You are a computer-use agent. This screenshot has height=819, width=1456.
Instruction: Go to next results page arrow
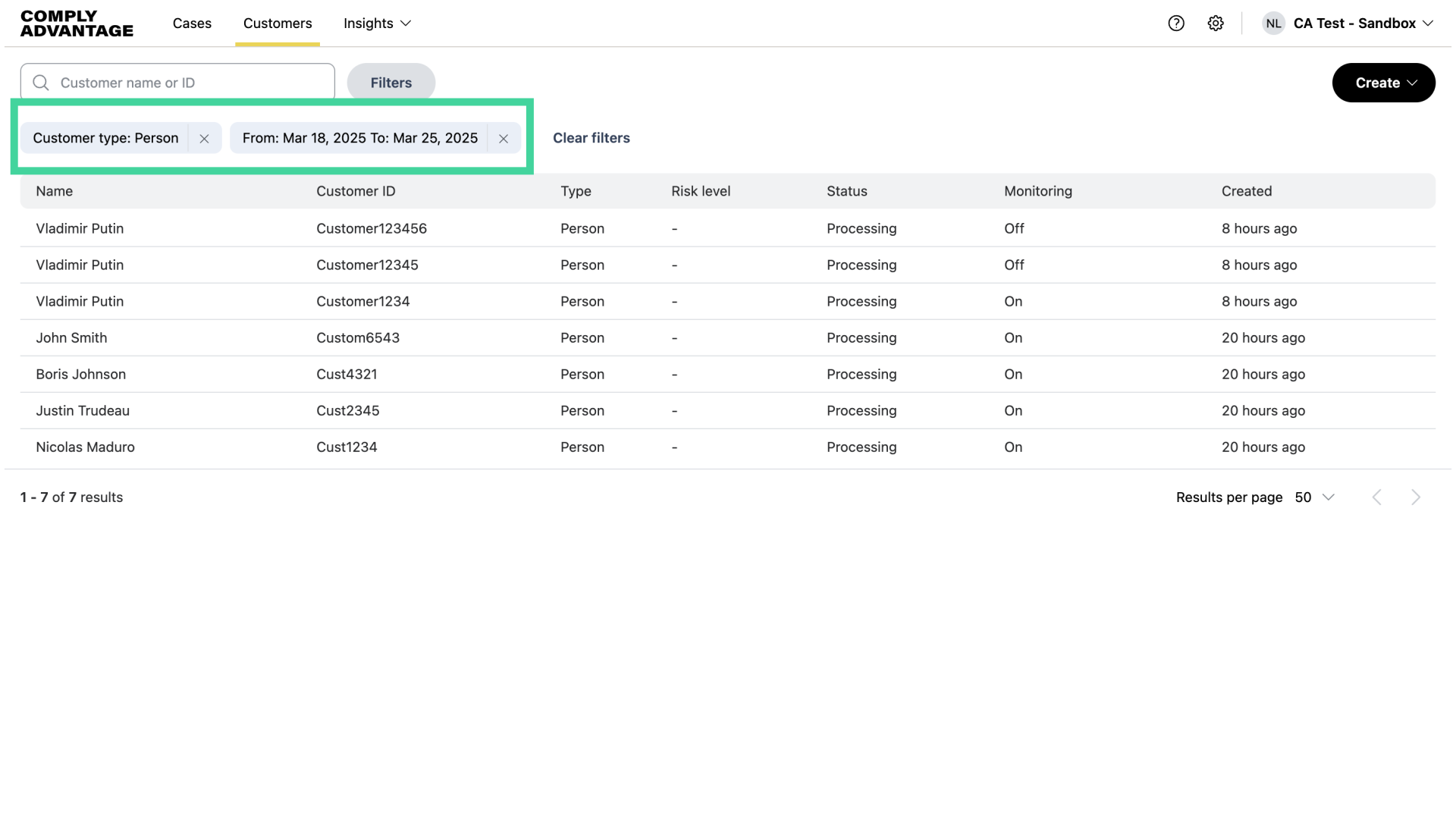(x=1415, y=497)
